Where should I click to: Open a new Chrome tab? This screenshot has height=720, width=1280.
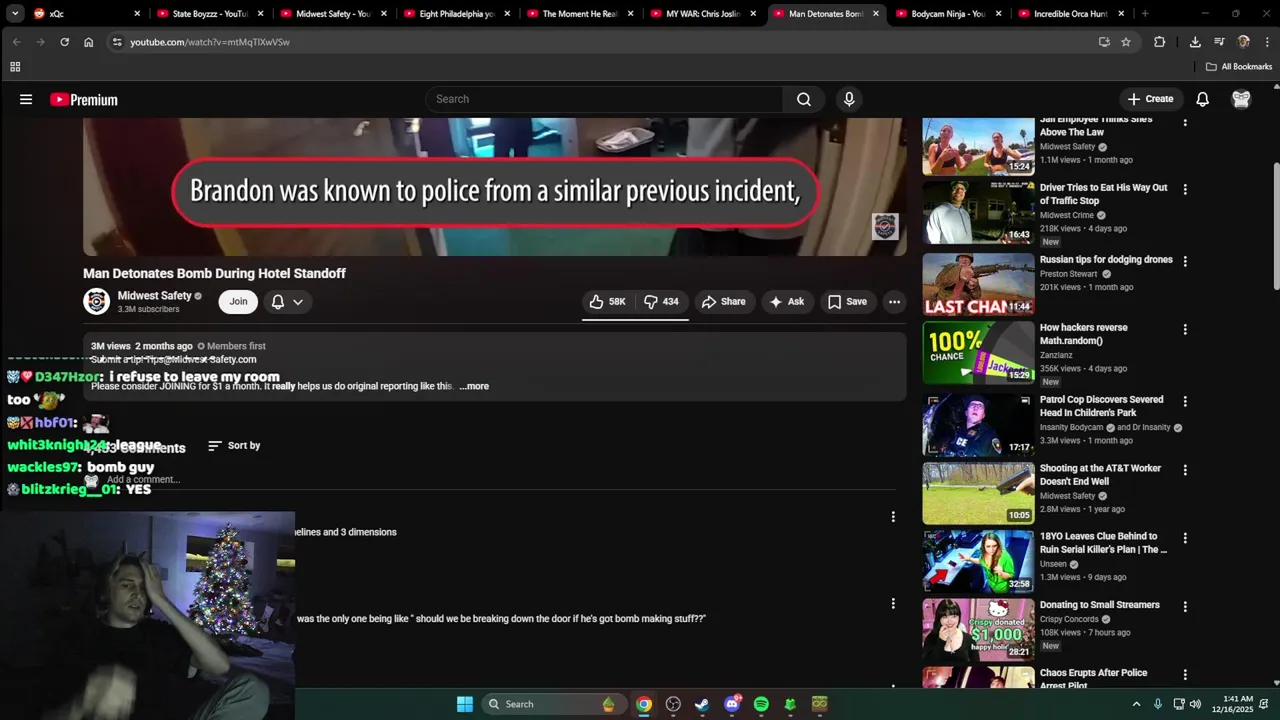coord(1145,14)
